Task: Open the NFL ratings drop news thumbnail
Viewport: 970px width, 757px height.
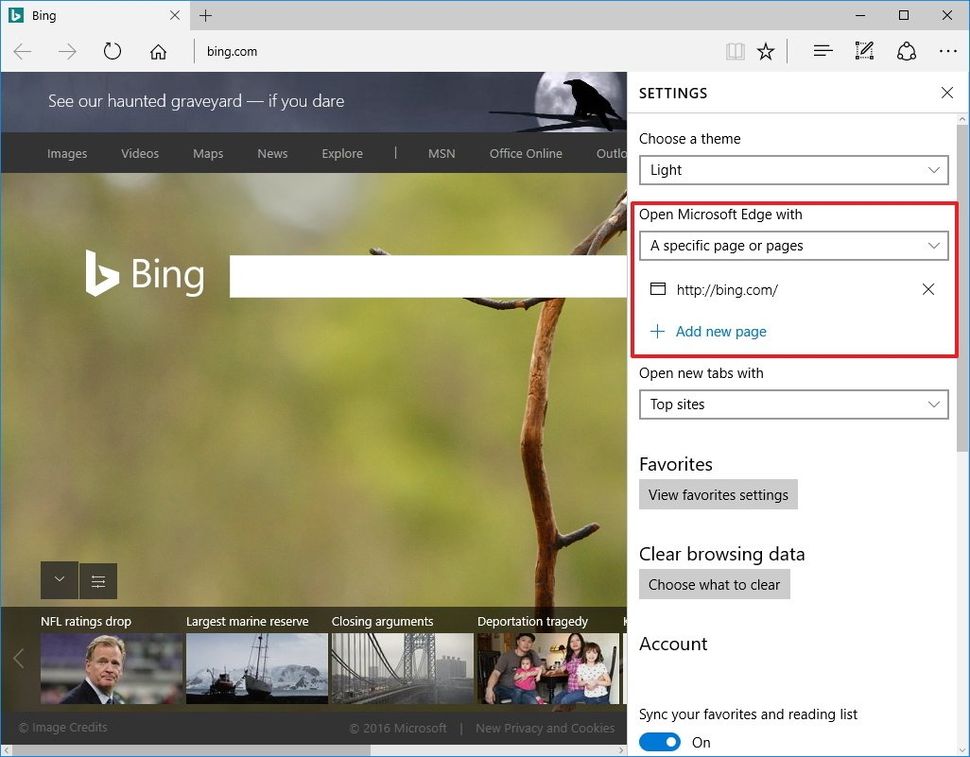Action: click(111, 668)
